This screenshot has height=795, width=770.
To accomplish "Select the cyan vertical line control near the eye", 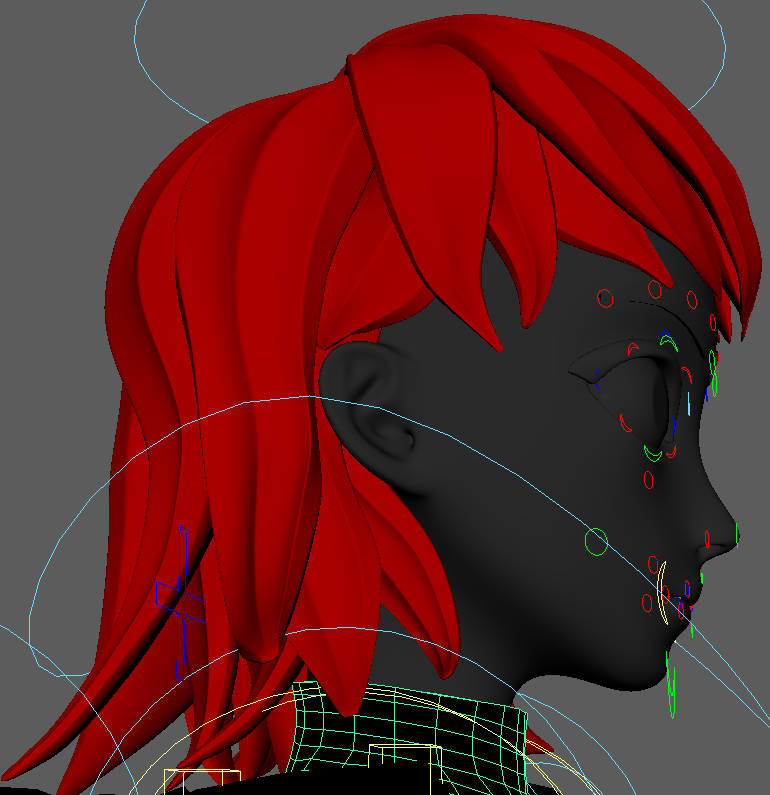I will tap(689, 404).
